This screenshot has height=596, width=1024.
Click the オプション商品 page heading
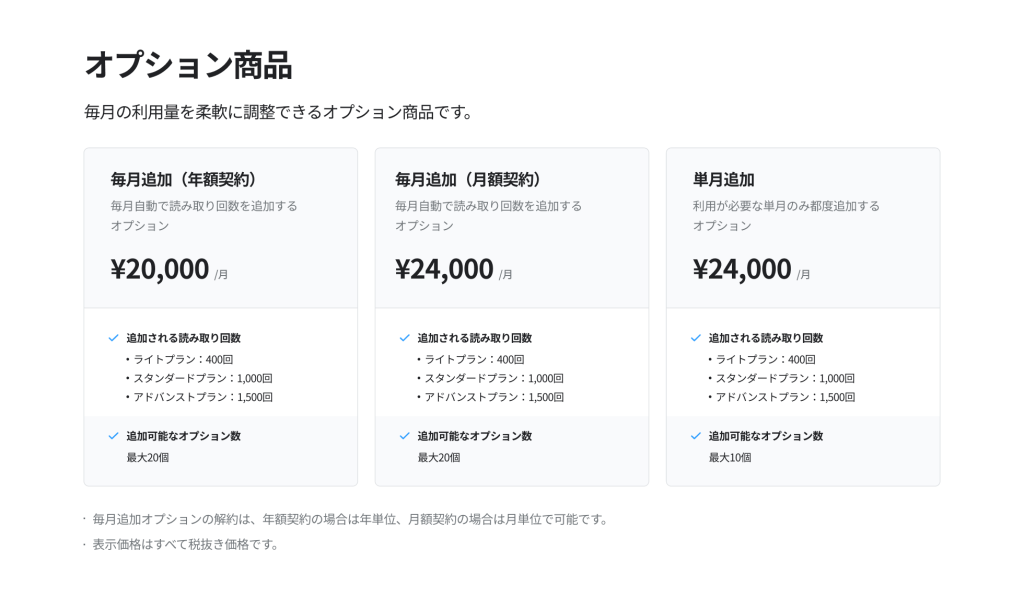[x=188, y=65]
